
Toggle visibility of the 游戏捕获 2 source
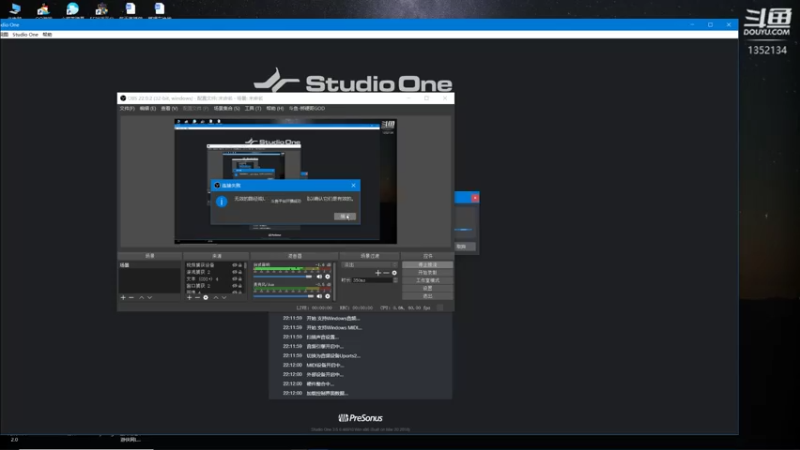click(235, 272)
